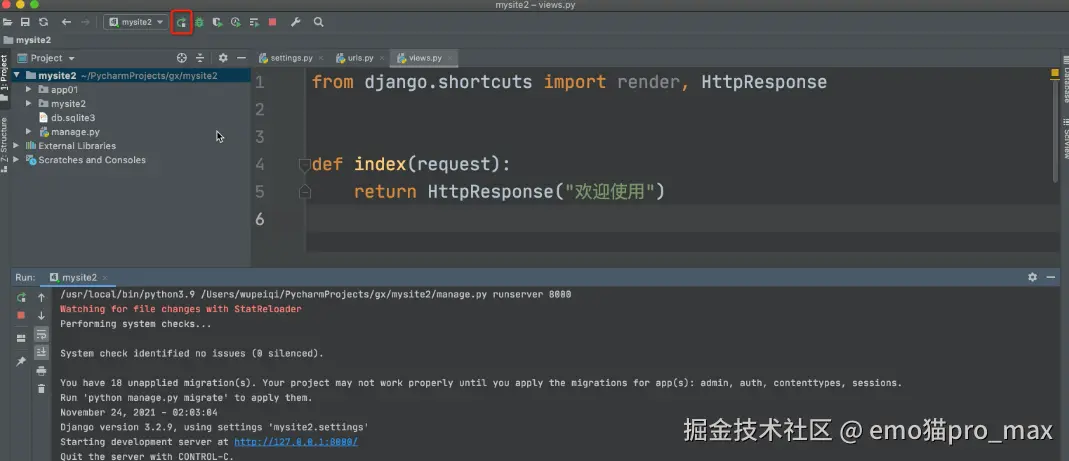Jump down the stack trace with the down arrow

click(42, 316)
